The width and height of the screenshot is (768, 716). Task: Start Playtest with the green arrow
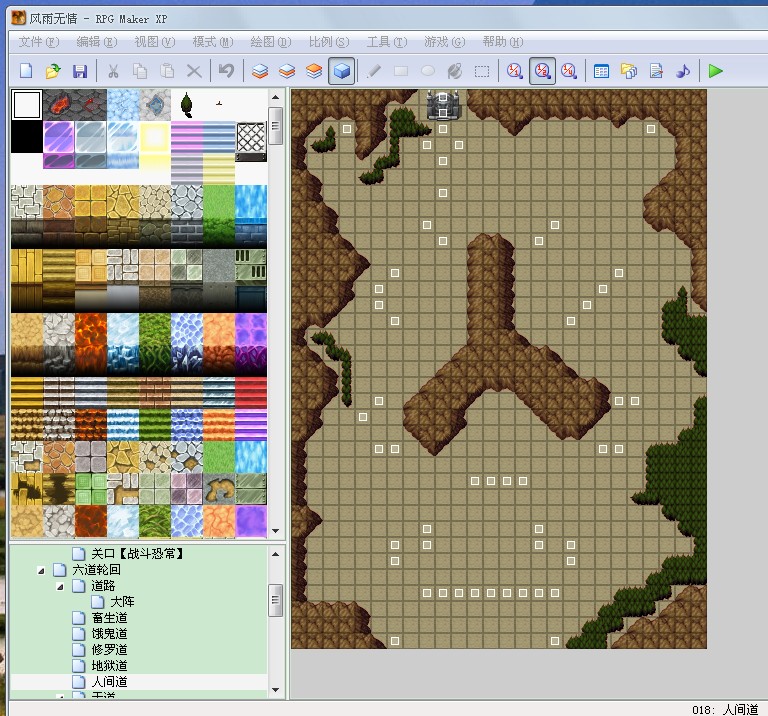pyautogui.click(x=716, y=71)
